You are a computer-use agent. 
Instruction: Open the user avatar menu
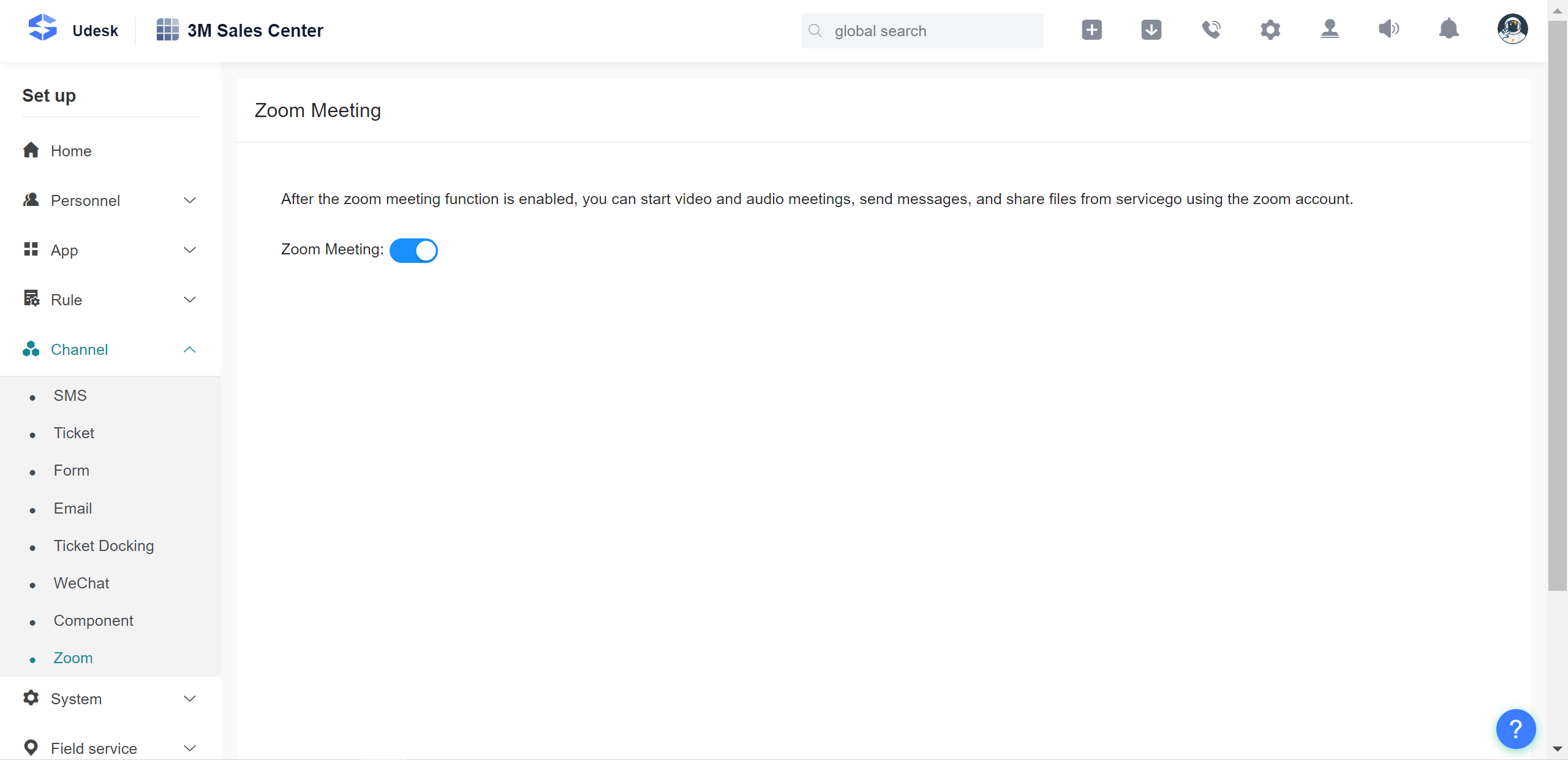point(1512,29)
